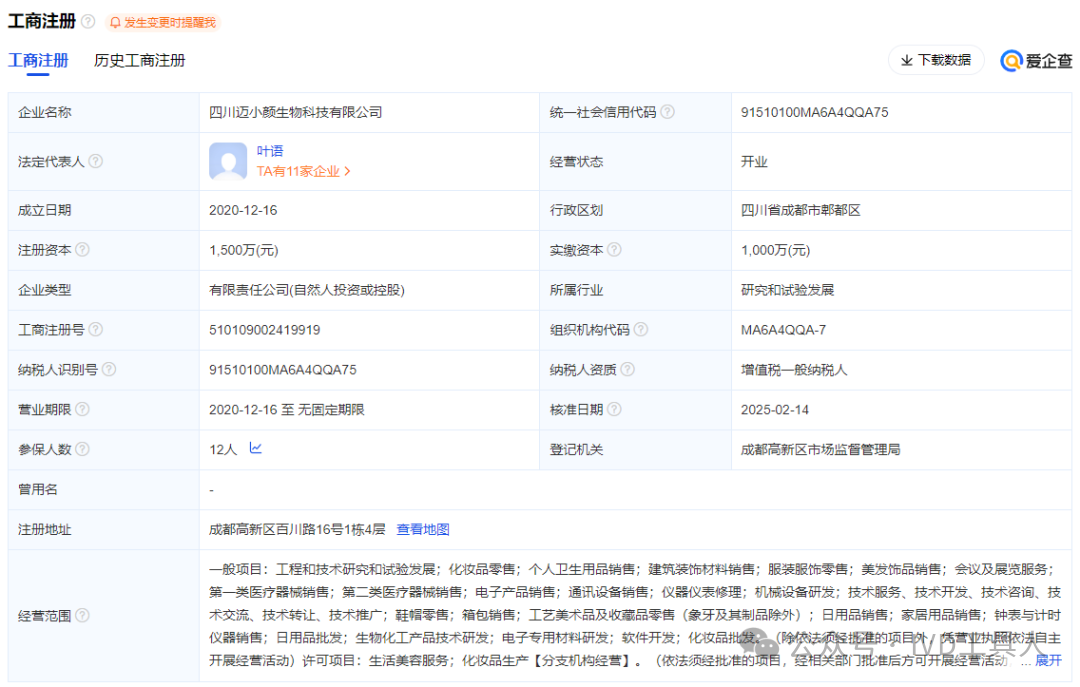
Task: Open legal representative 叶语 link
Action: (x=270, y=151)
